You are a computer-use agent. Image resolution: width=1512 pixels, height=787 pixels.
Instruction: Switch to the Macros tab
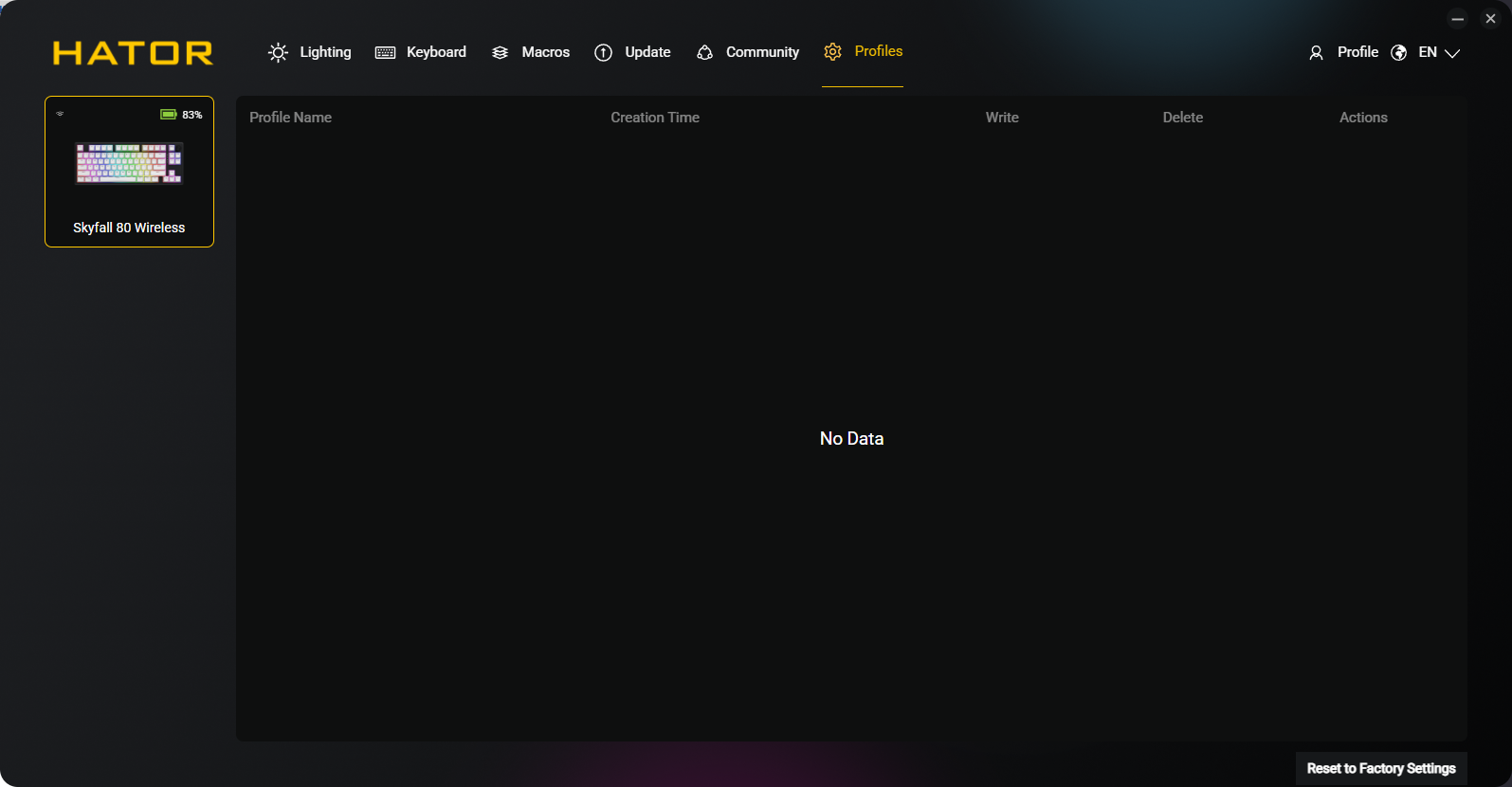545,52
